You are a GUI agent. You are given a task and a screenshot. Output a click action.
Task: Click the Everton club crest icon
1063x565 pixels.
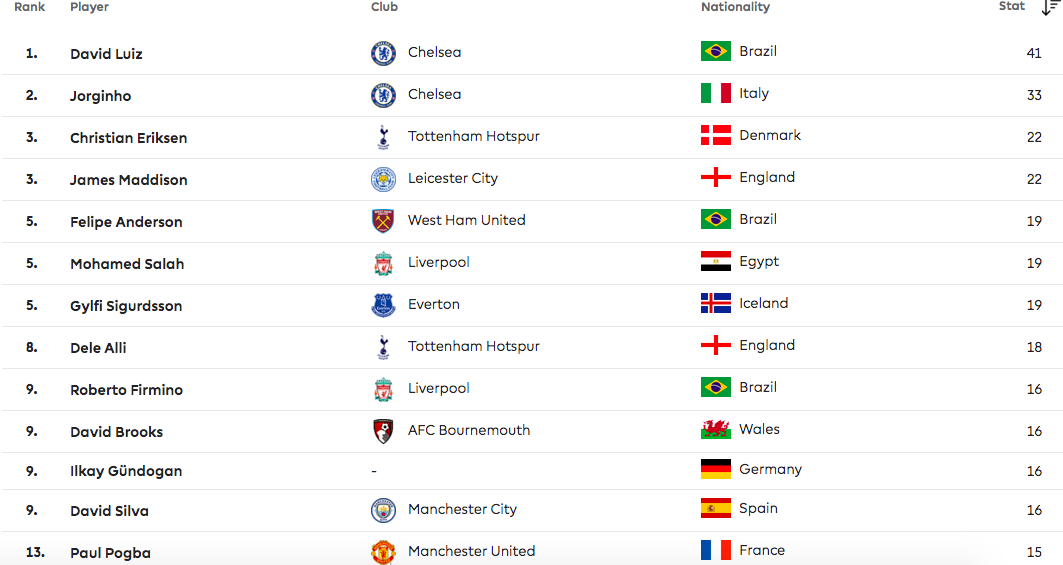click(x=383, y=305)
